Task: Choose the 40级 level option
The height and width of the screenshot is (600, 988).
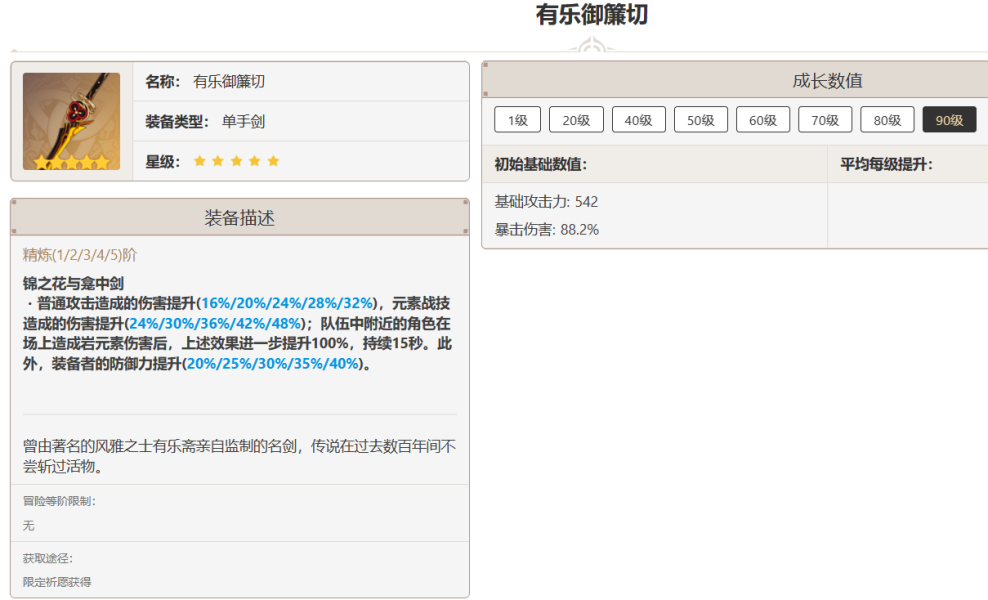Action: pos(638,120)
